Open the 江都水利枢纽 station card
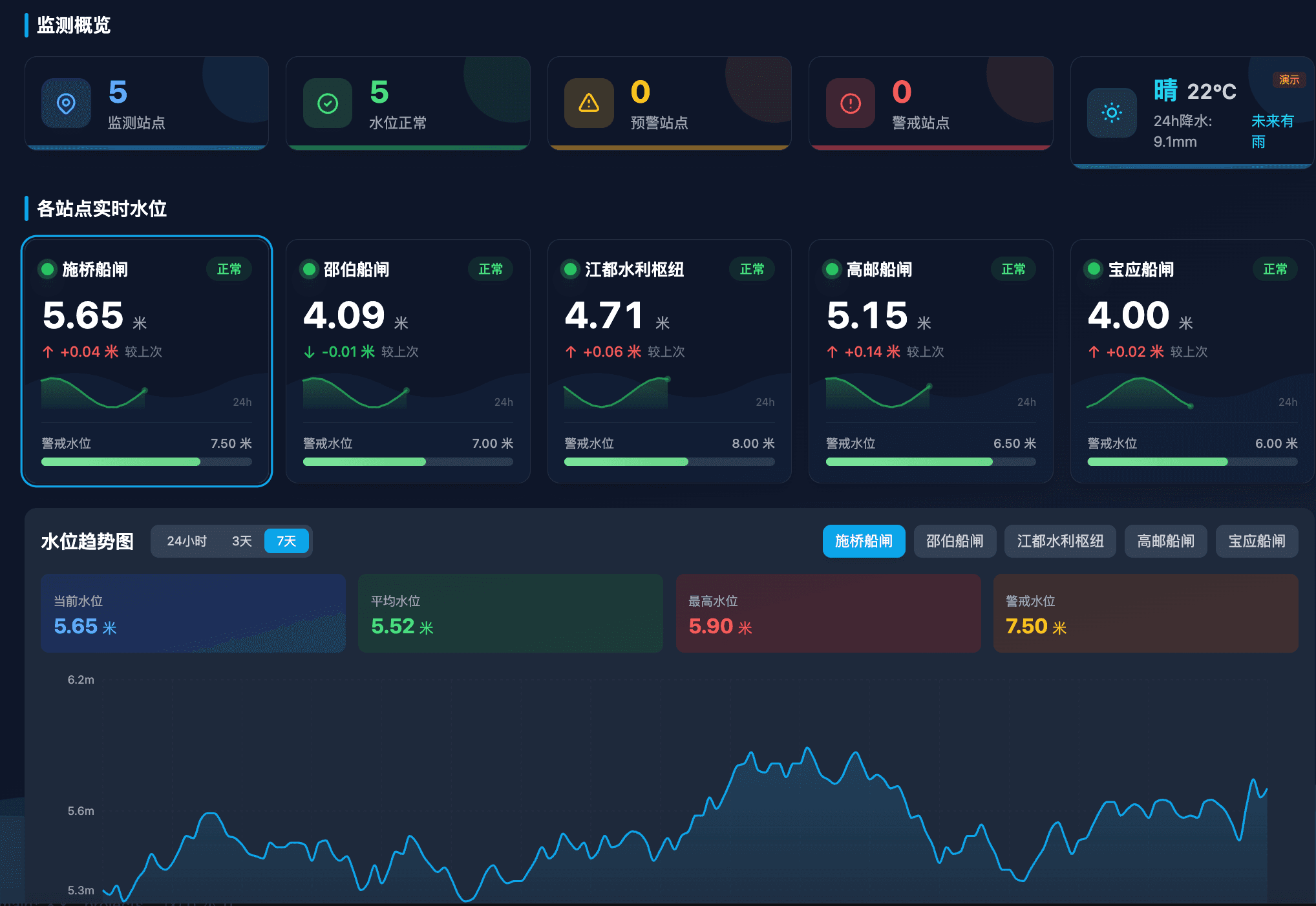The width and height of the screenshot is (1316, 906). point(669,361)
